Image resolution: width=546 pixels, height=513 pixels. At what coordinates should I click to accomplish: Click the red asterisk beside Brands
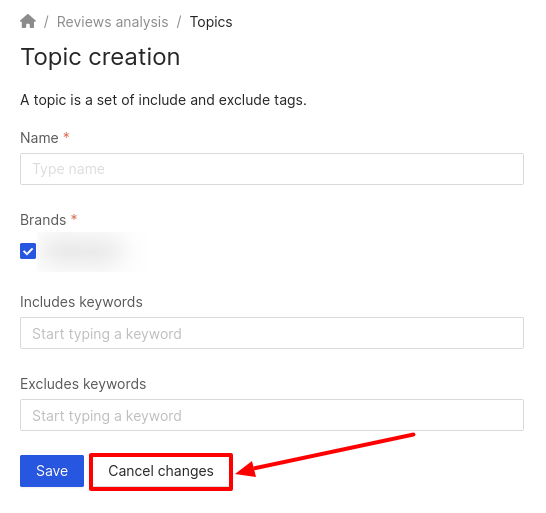click(x=74, y=218)
